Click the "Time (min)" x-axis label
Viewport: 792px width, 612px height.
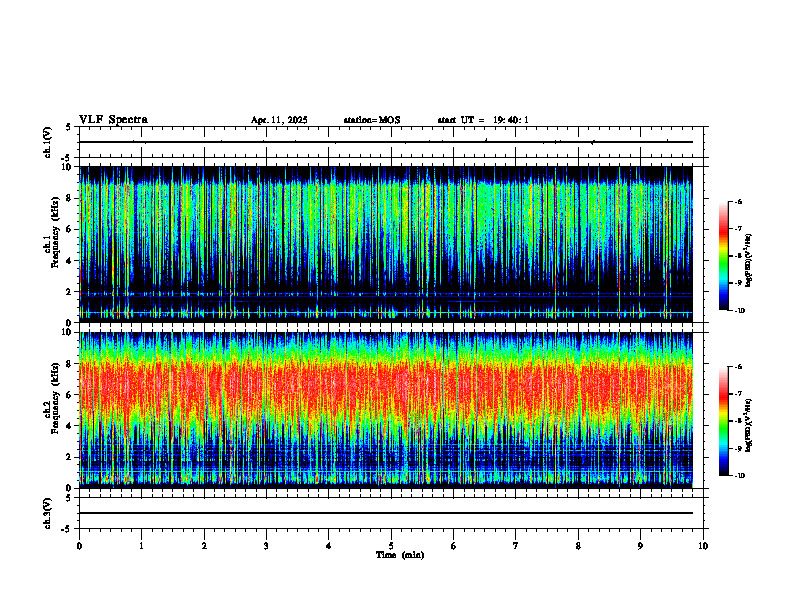[x=400, y=555]
